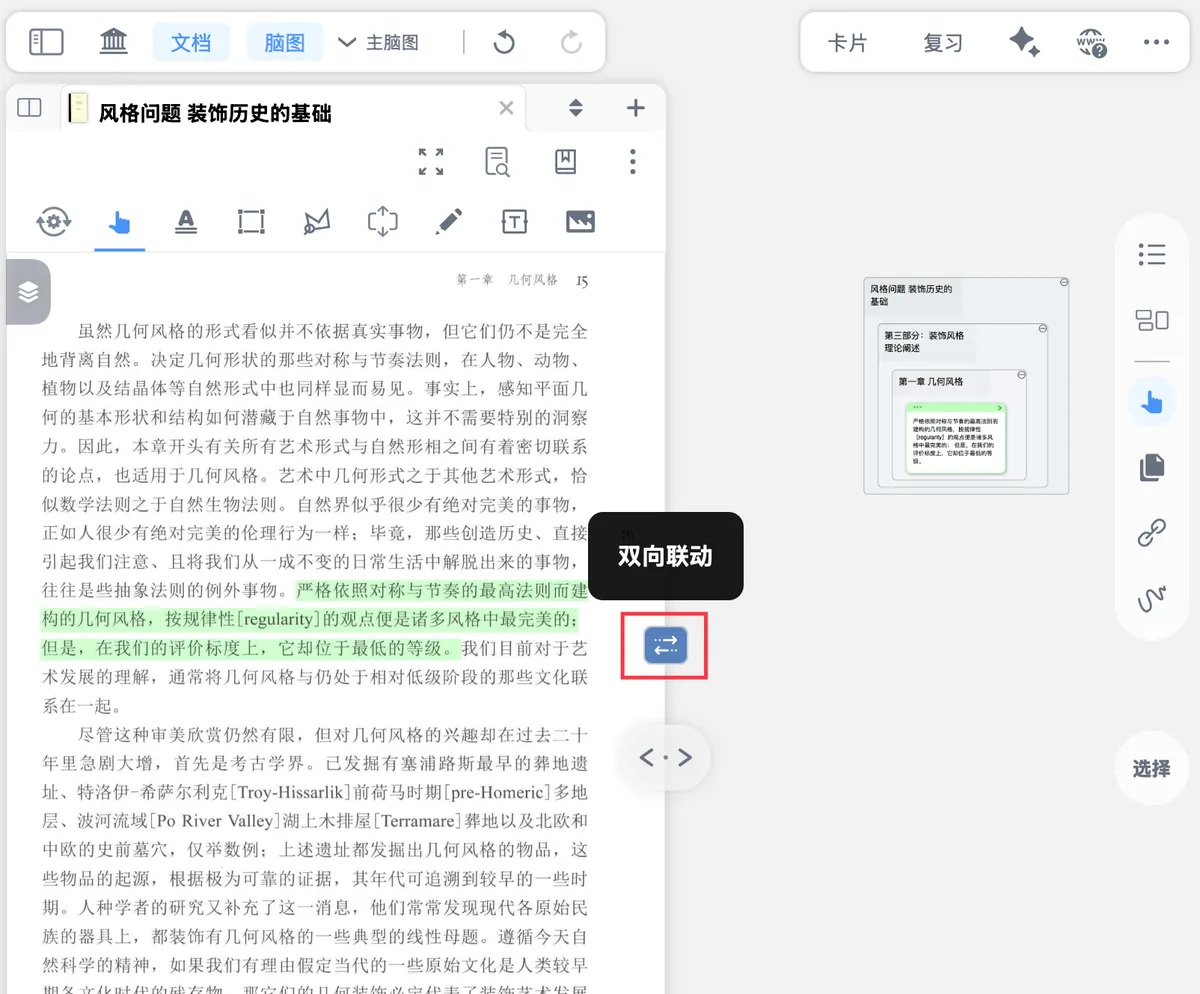
Task: Select the hand pointer tool in document toolbar
Action: point(120,221)
